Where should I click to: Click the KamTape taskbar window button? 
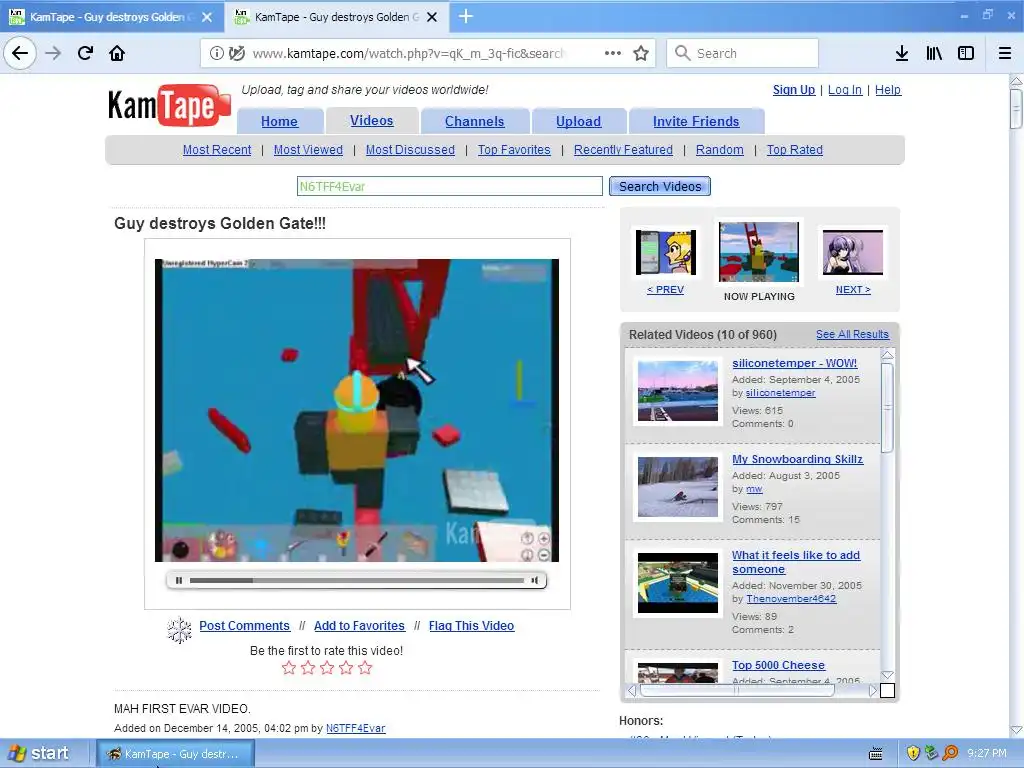pos(175,754)
